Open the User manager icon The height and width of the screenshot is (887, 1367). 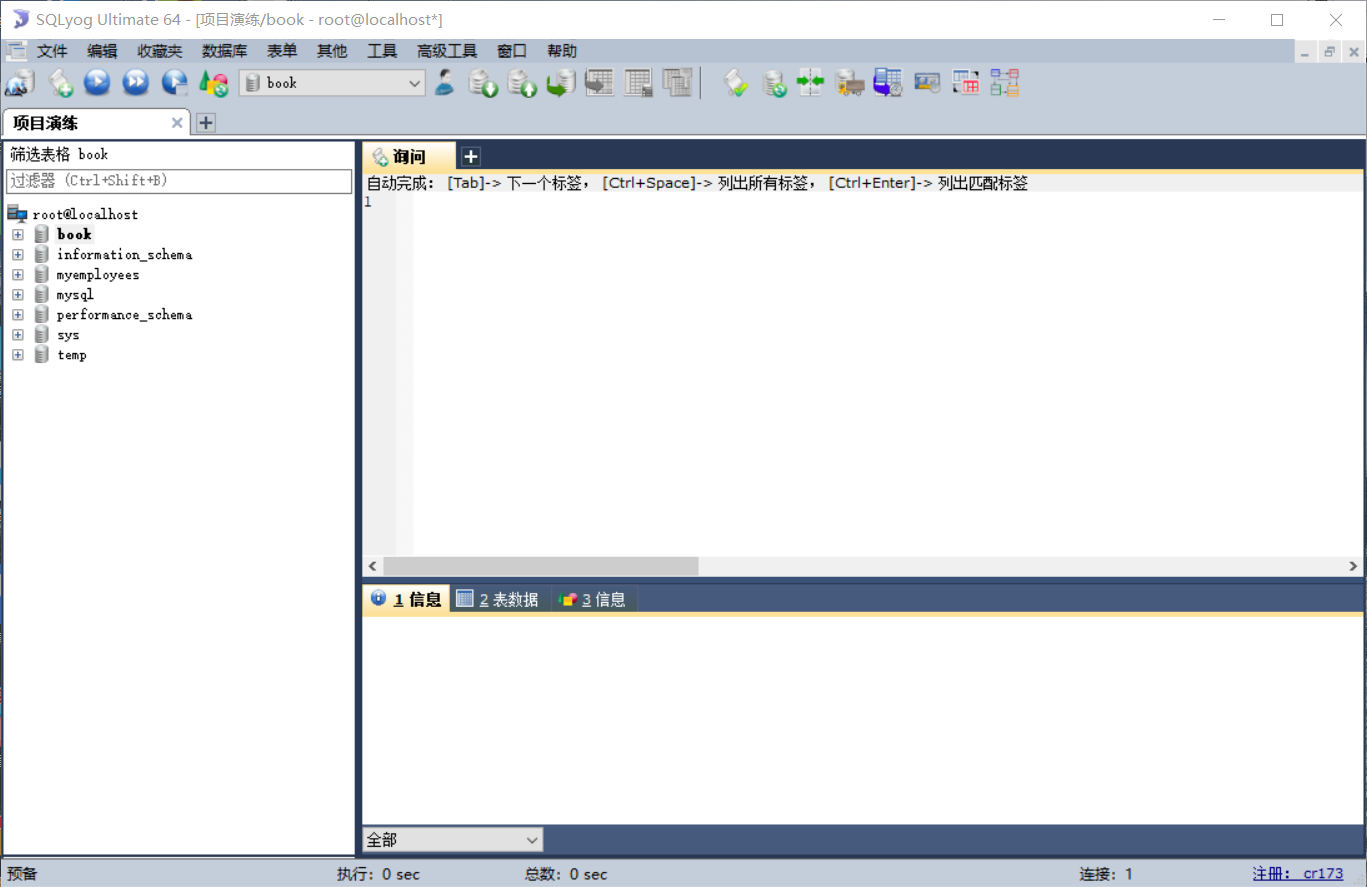(445, 83)
